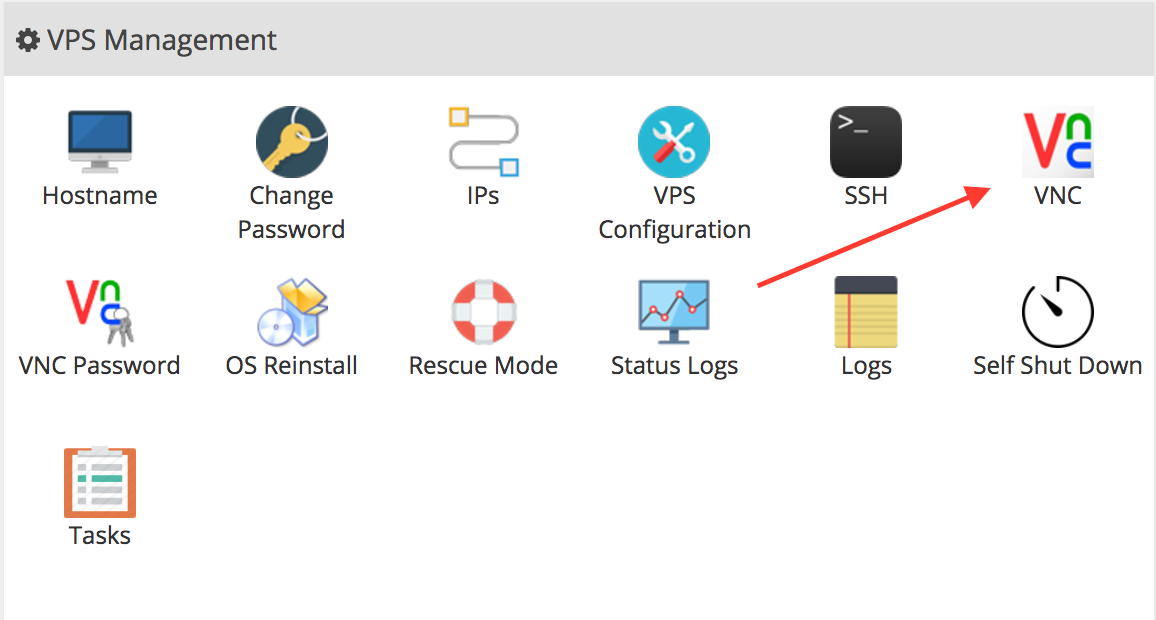
Task: Open the IPs network icon
Action: pos(484,142)
